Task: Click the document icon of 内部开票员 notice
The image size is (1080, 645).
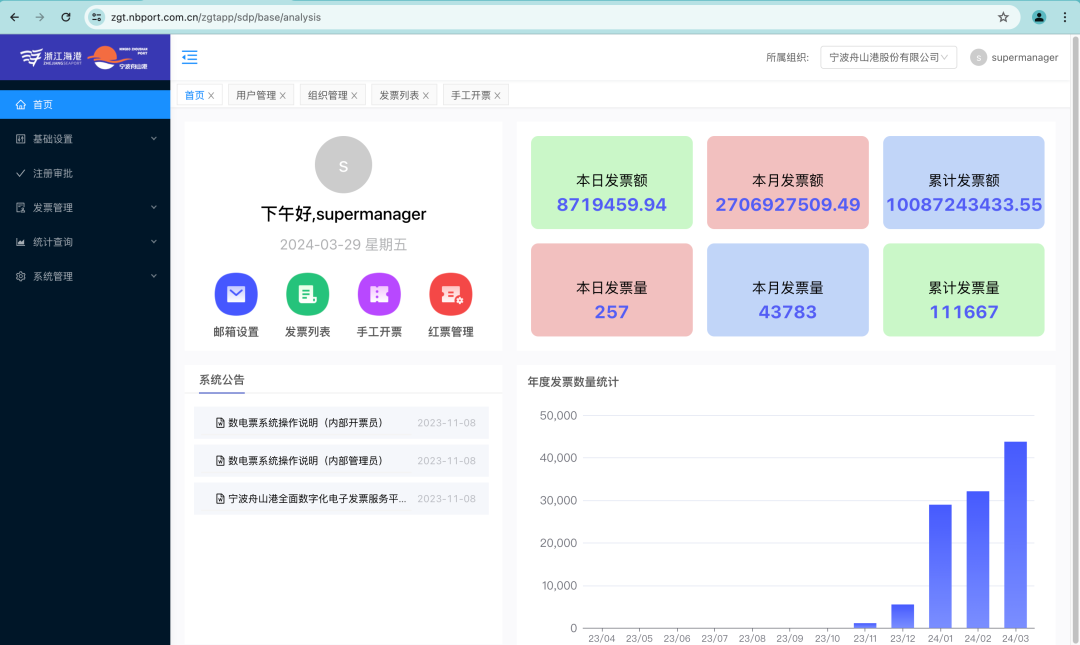Action: 220,423
